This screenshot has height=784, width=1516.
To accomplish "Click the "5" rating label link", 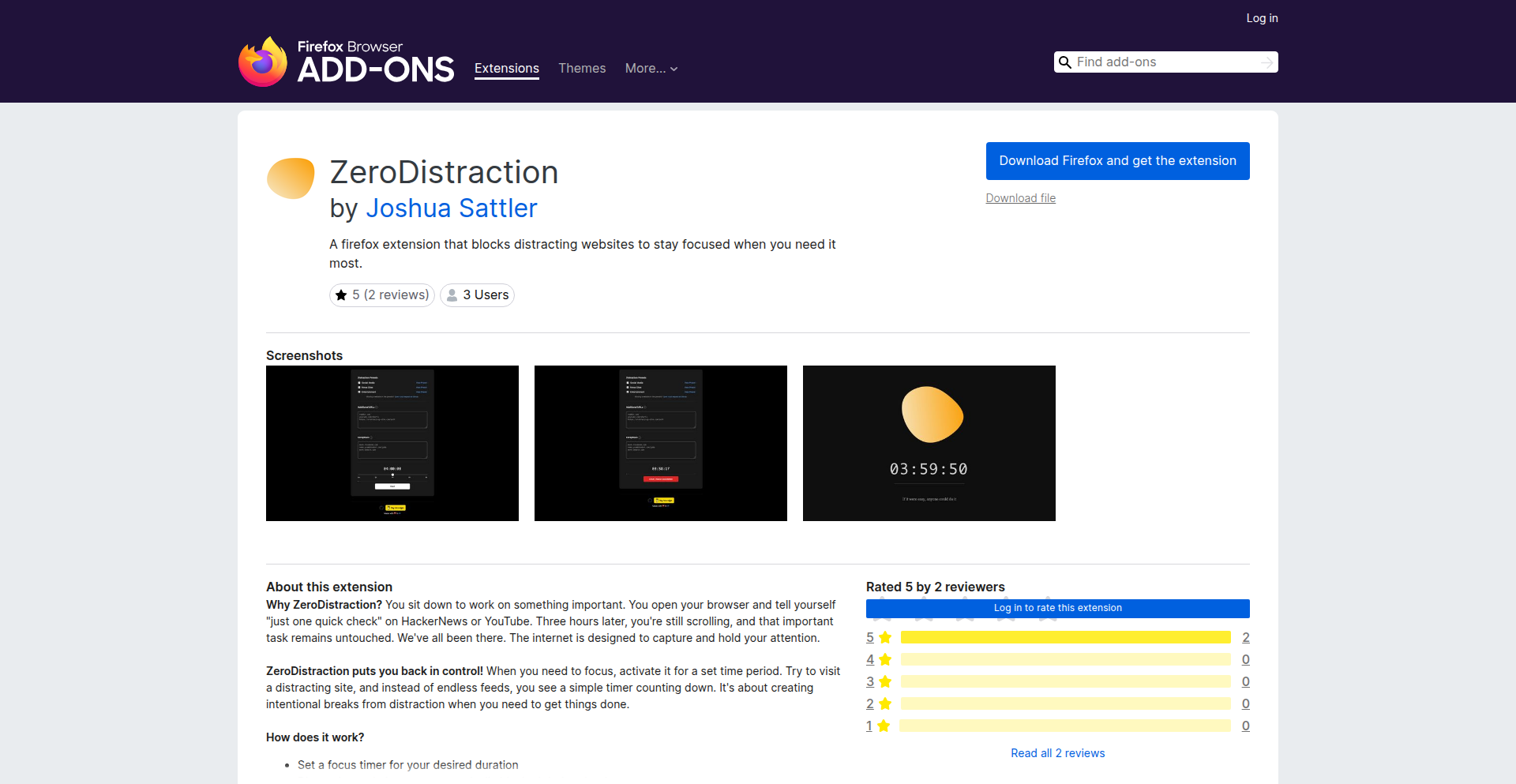I will pyautogui.click(x=870, y=637).
